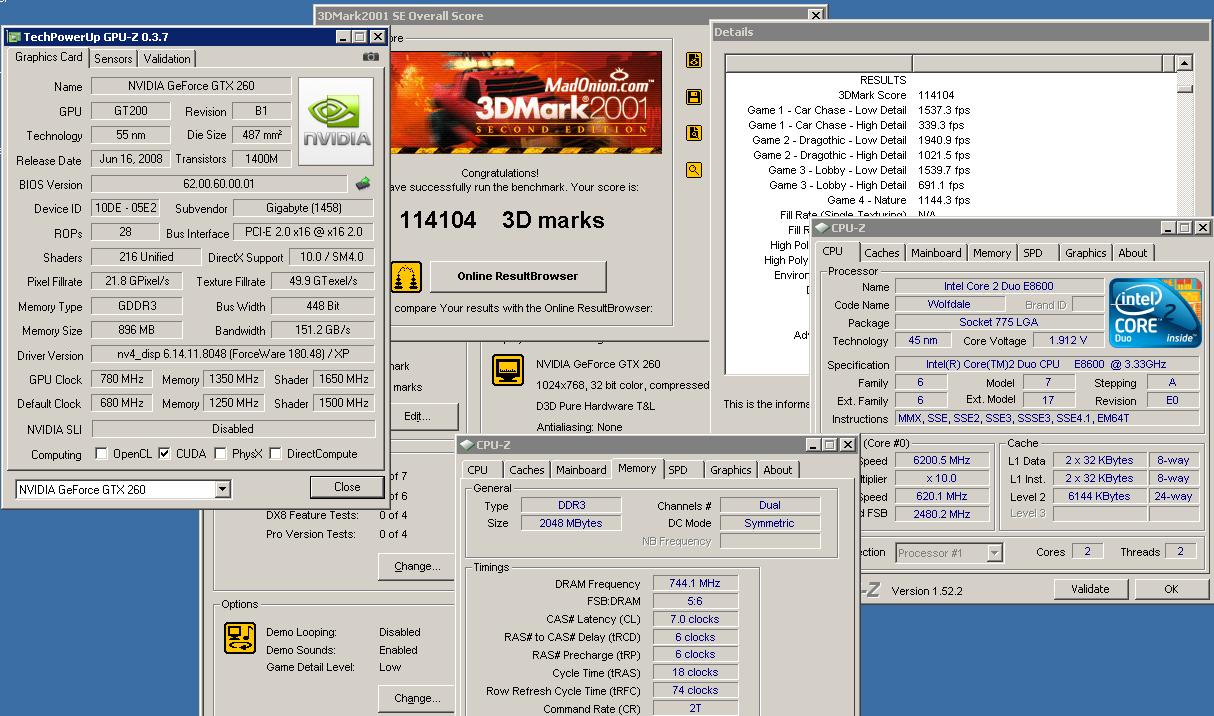Open the About tab in right CPU-Z window
The image size is (1214, 716).
[1132, 253]
